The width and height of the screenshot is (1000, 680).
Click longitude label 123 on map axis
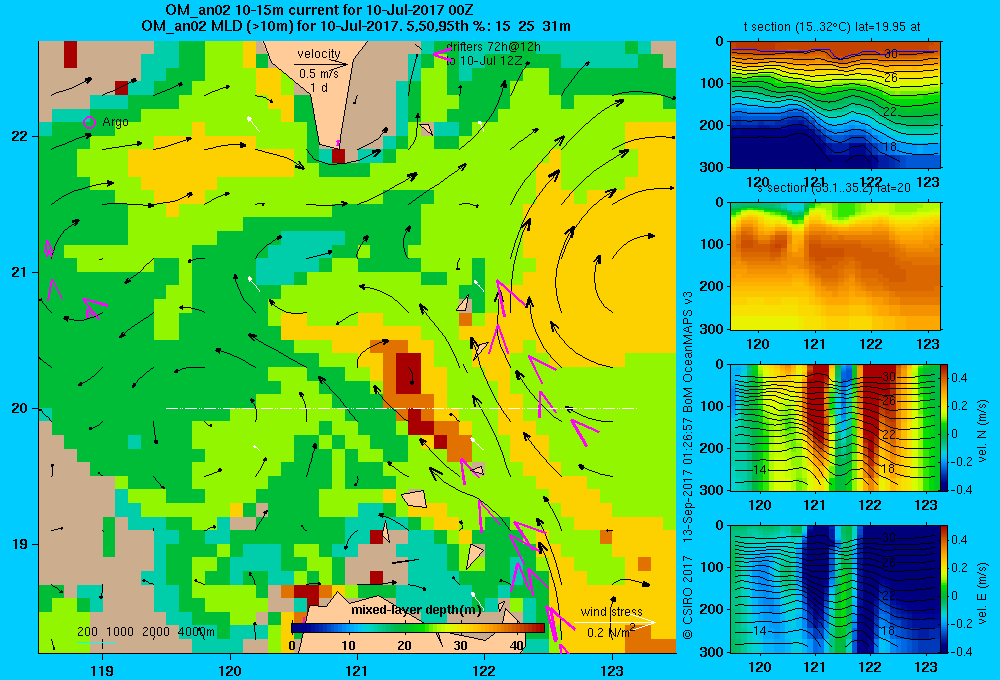(612, 670)
